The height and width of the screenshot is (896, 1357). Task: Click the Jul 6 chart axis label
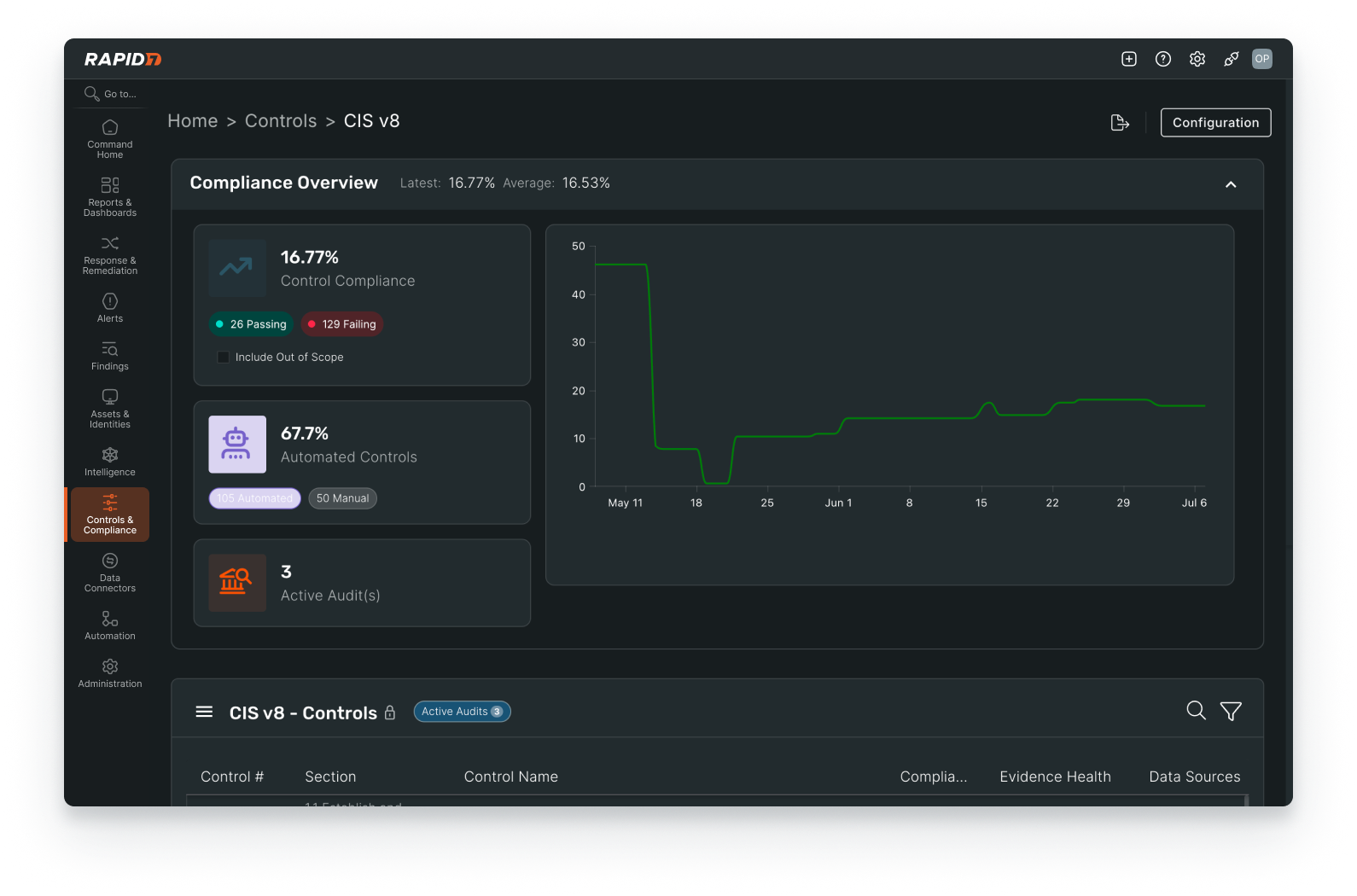1194,503
